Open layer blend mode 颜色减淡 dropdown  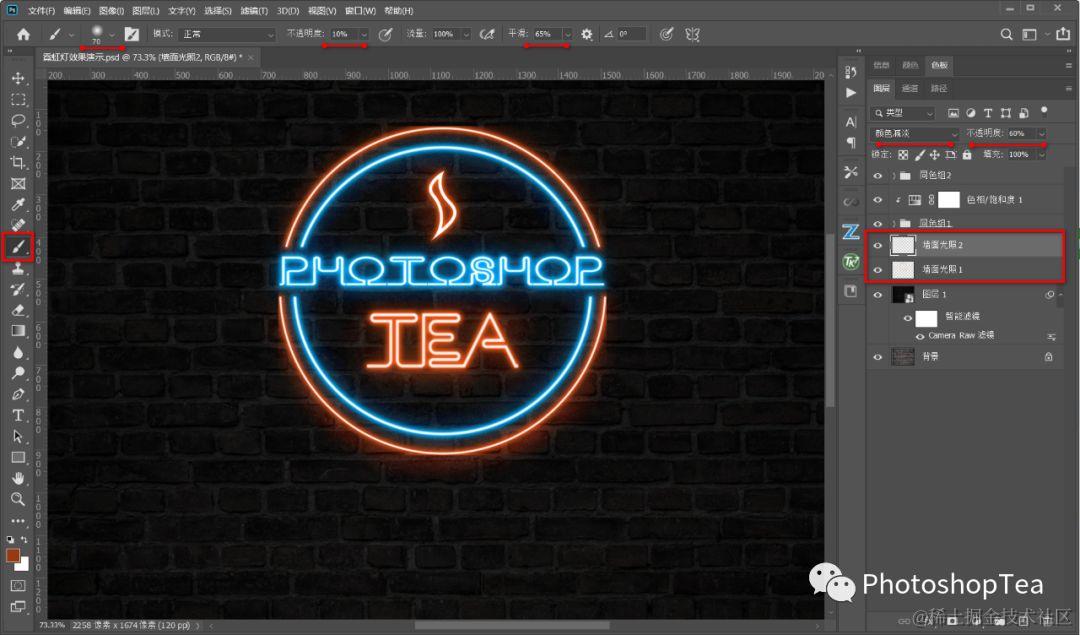(915, 133)
